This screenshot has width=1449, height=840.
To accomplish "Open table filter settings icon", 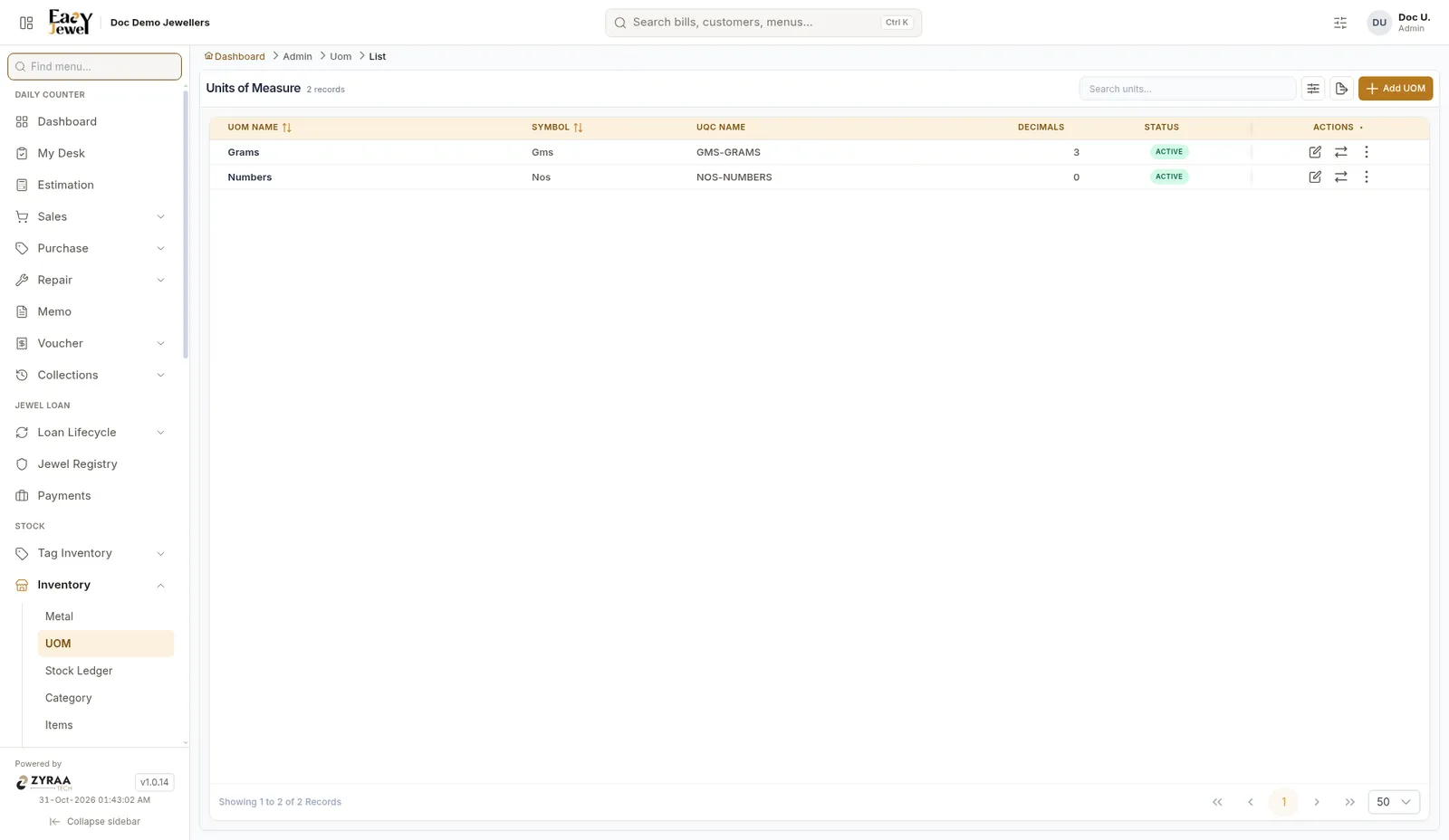I will click(1313, 89).
